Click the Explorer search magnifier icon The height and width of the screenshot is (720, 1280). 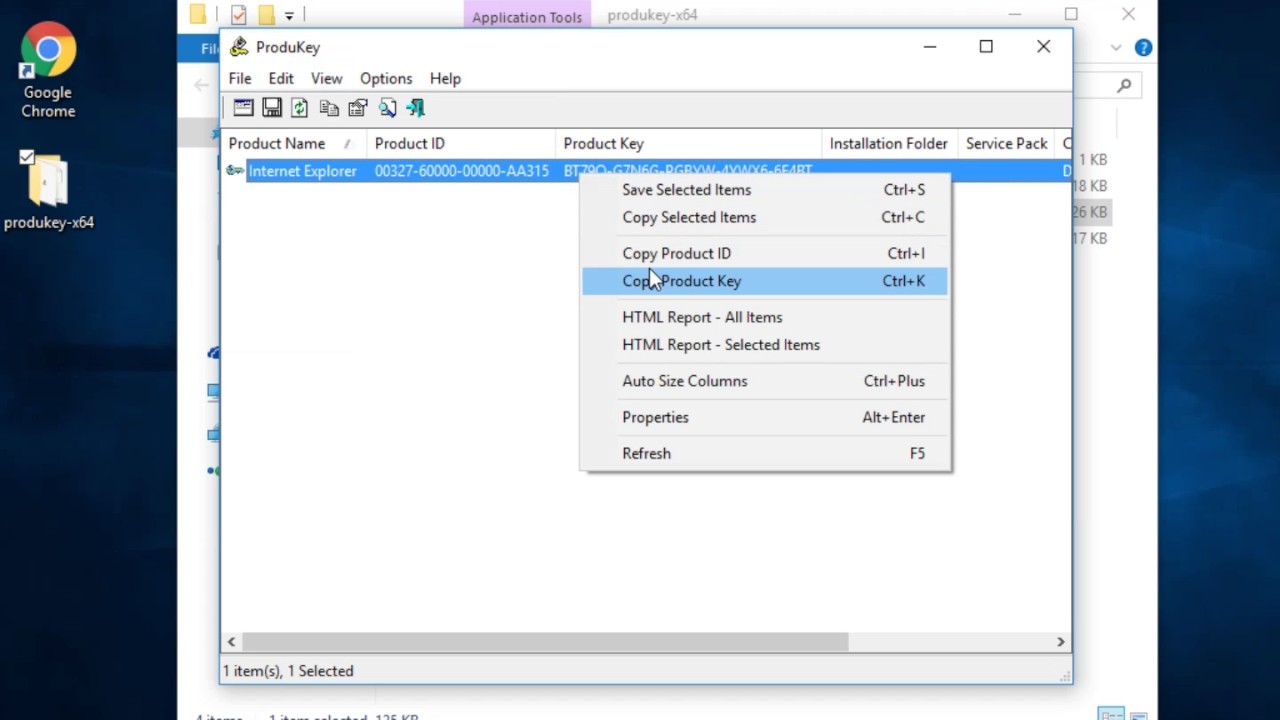[x=1124, y=86]
